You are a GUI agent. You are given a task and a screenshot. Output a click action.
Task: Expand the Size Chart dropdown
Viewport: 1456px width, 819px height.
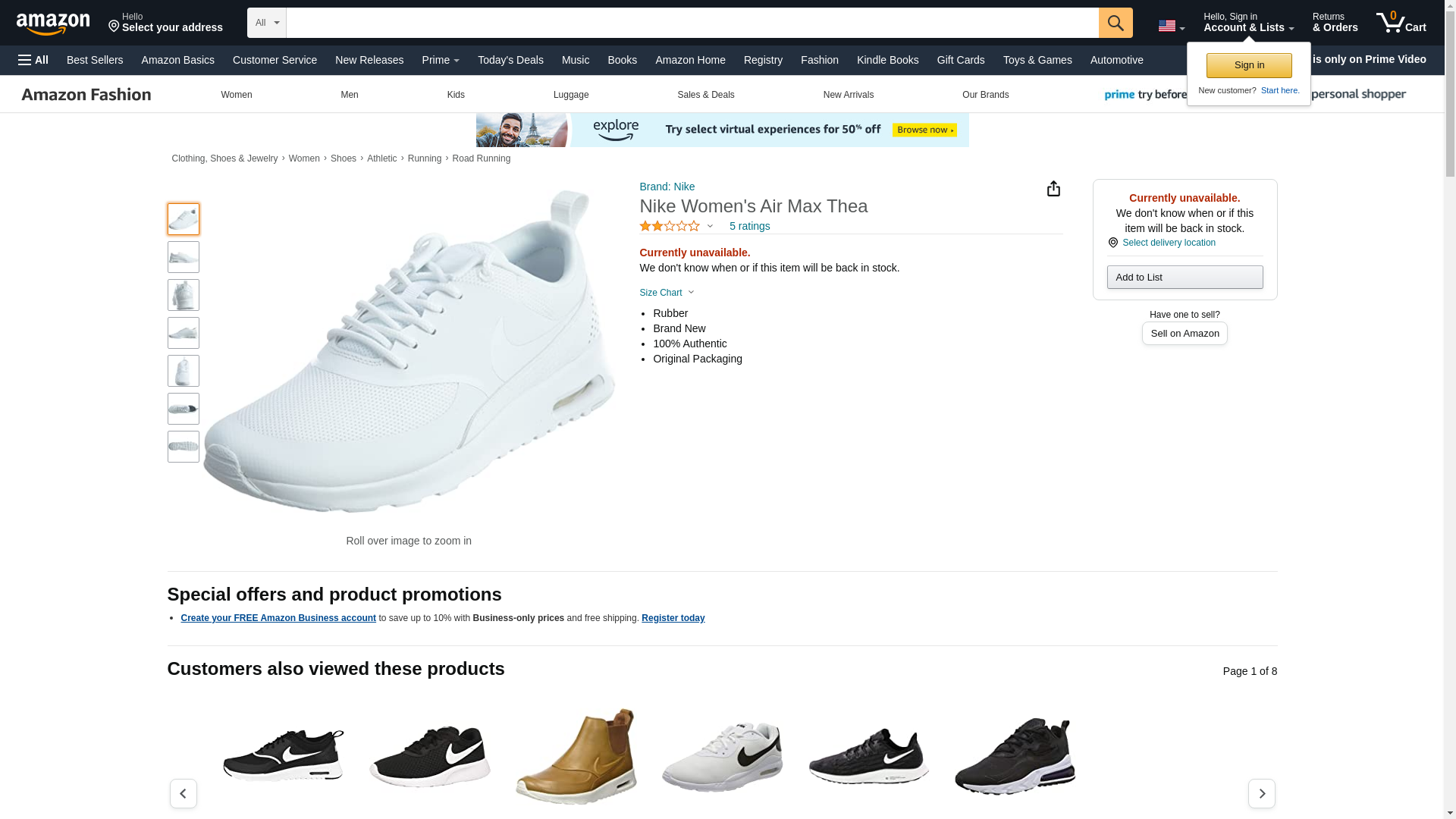pyautogui.click(x=667, y=293)
